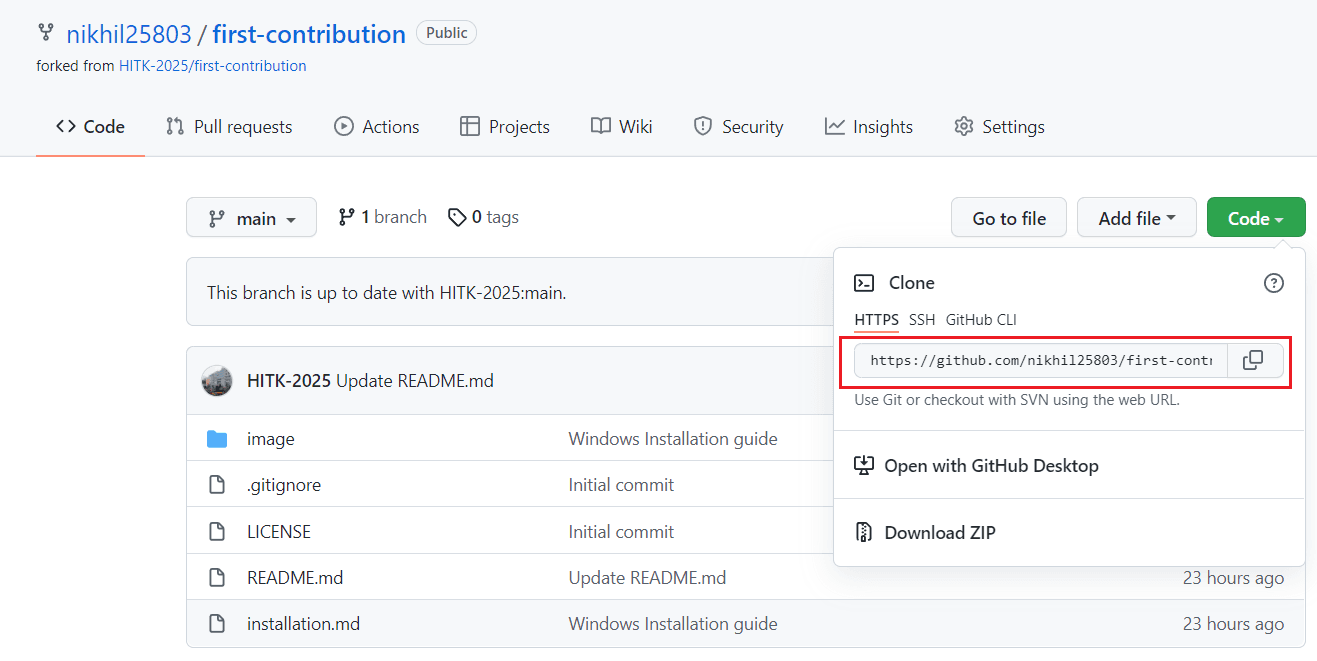The height and width of the screenshot is (661, 1317).
Task: Click the terminal icon next to Clone
Action: tap(865, 283)
